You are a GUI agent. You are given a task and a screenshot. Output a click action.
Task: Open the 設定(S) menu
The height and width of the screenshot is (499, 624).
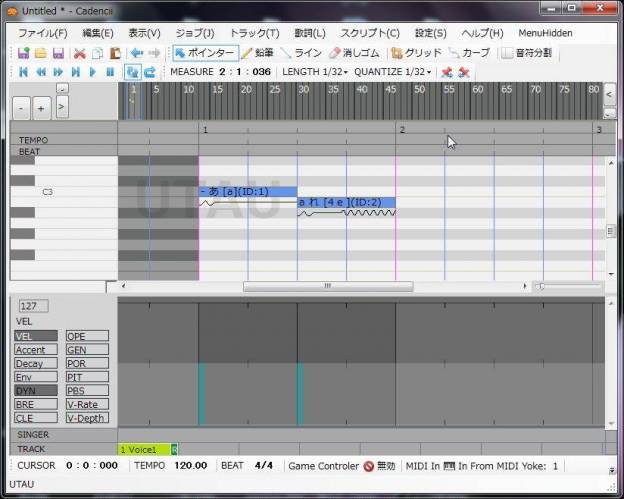click(431, 33)
